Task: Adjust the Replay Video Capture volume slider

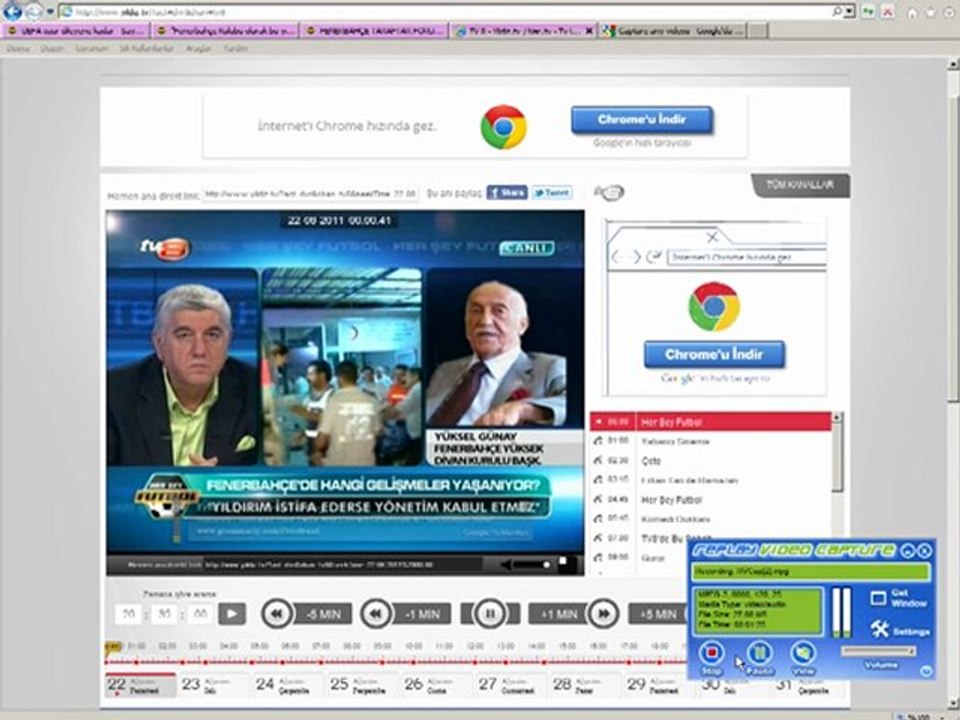Action: (x=878, y=651)
